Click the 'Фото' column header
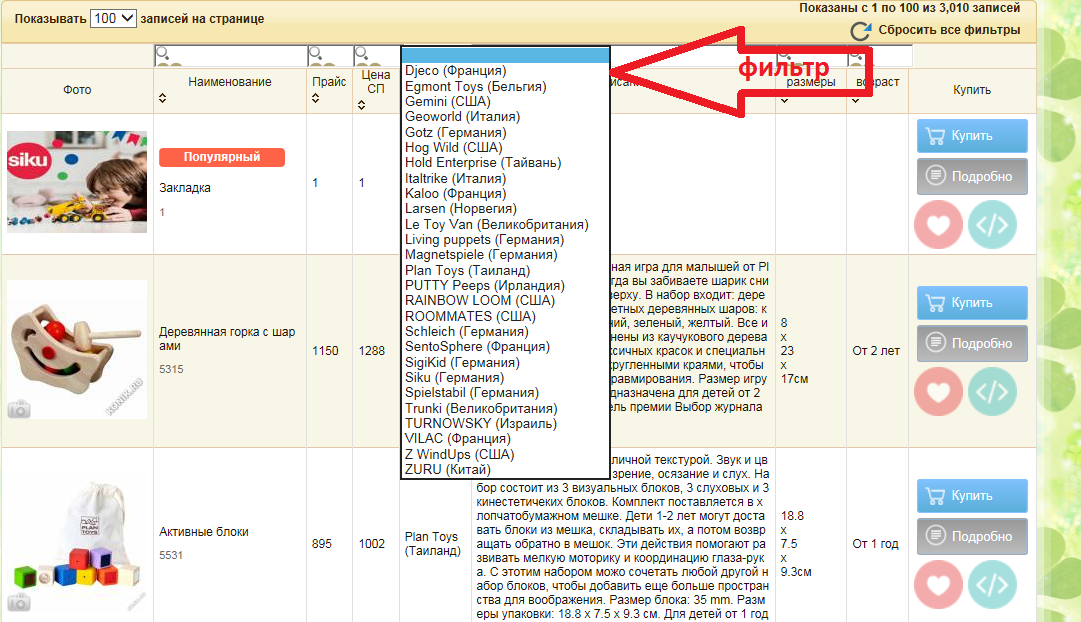 coord(77,90)
